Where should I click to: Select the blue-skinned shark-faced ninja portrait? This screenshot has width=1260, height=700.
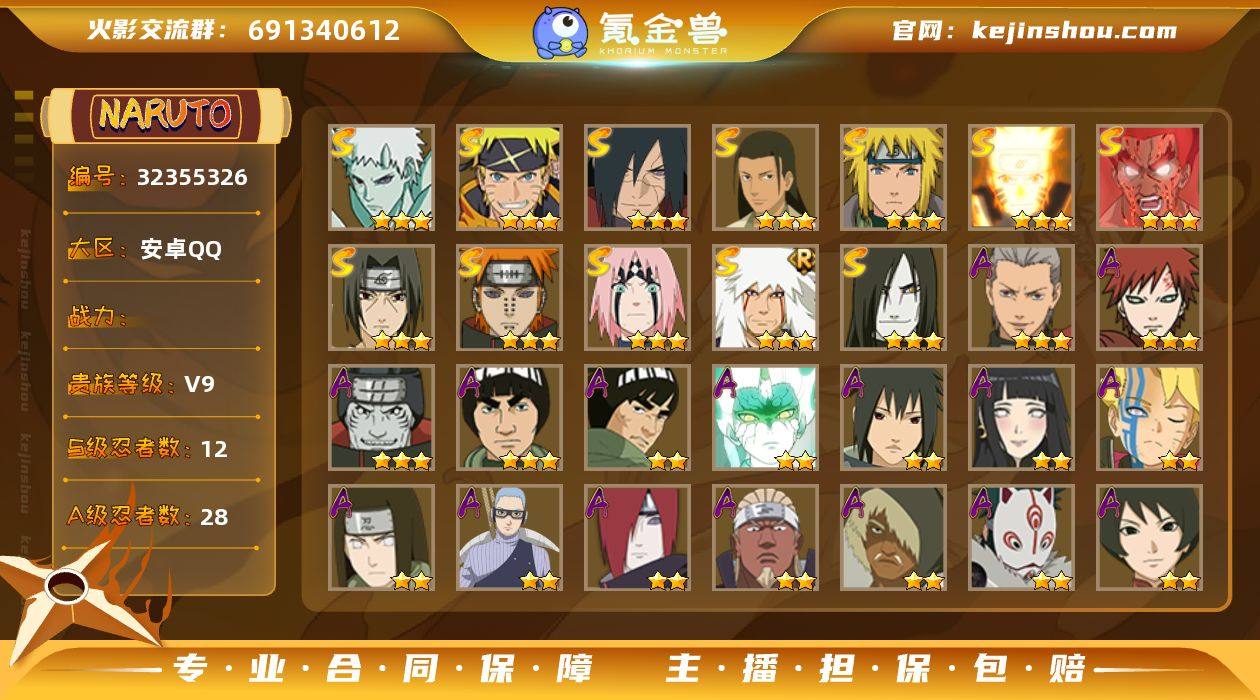point(381,418)
